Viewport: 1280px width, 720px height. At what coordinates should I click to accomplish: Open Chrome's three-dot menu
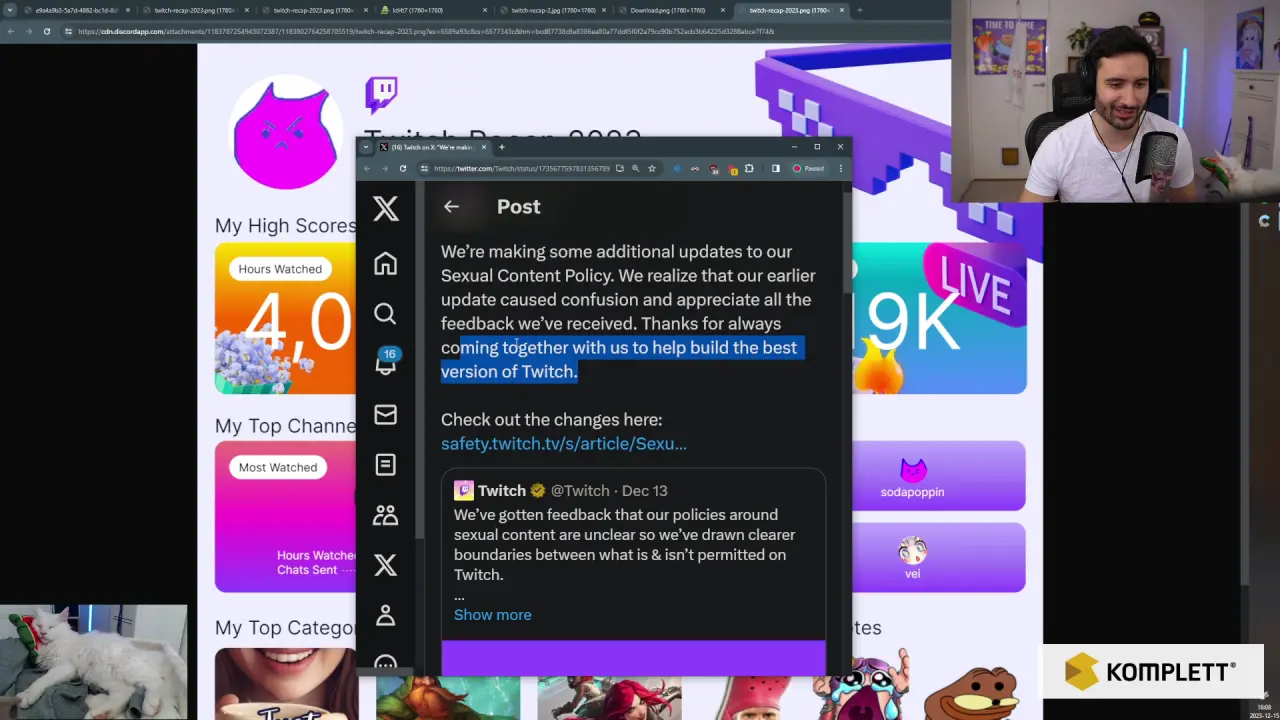[840, 168]
